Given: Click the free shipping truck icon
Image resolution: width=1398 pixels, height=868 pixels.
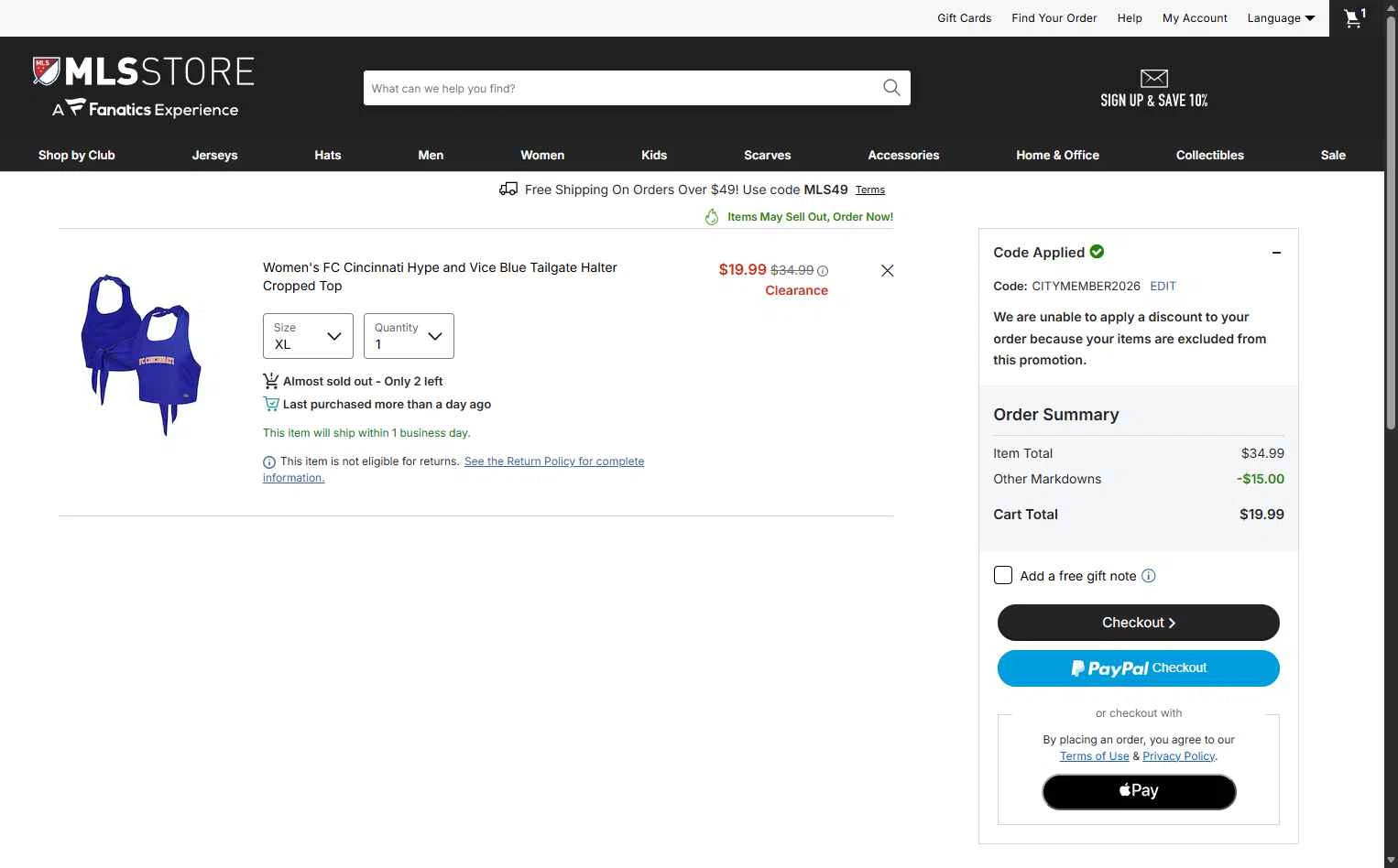Looking at the screenshot, I should (508, 189).
